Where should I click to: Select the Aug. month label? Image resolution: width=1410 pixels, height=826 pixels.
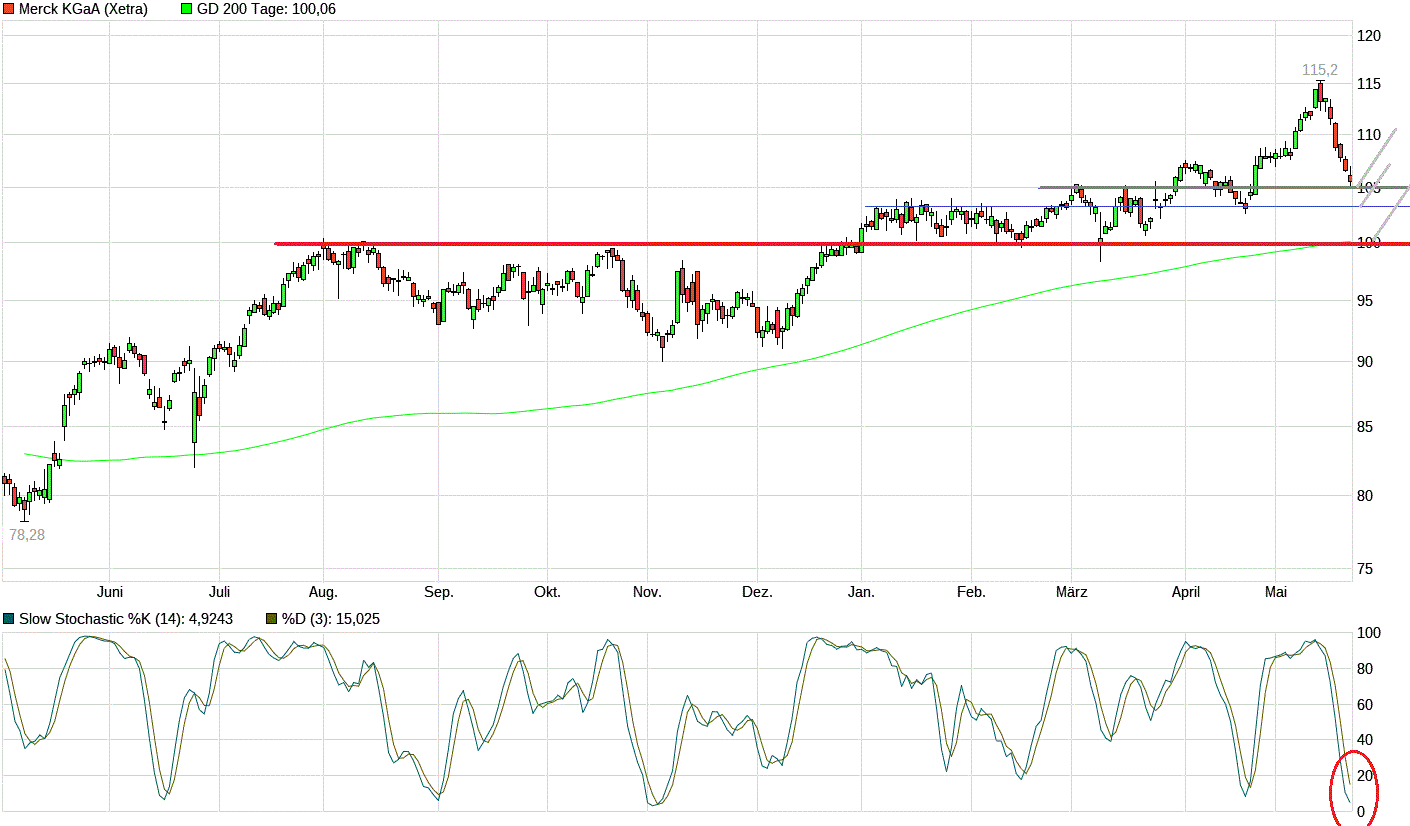[323, 592]
